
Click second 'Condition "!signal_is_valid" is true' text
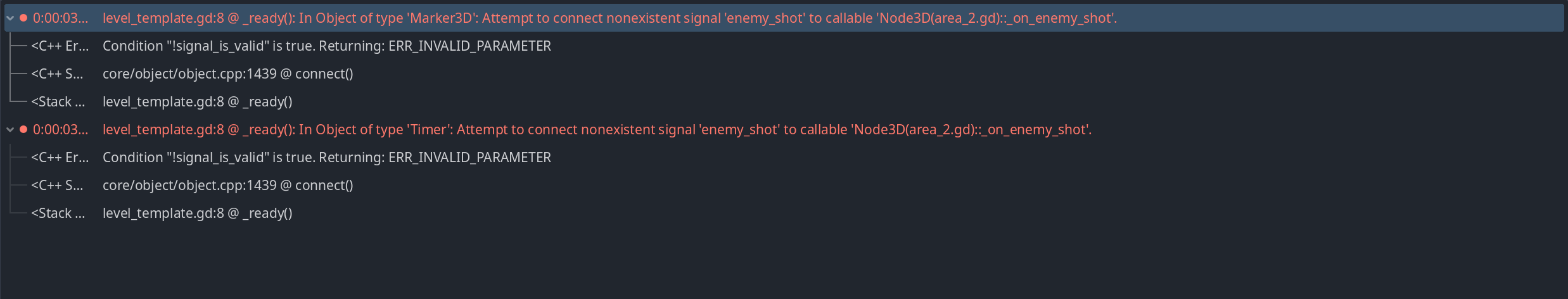[x=208, y=158]
